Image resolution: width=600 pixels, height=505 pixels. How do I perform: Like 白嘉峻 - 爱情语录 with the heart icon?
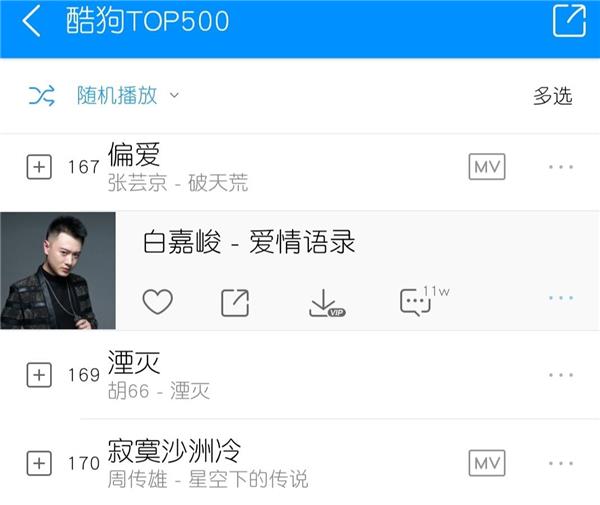pyautogui.click(x=157, y=302)
